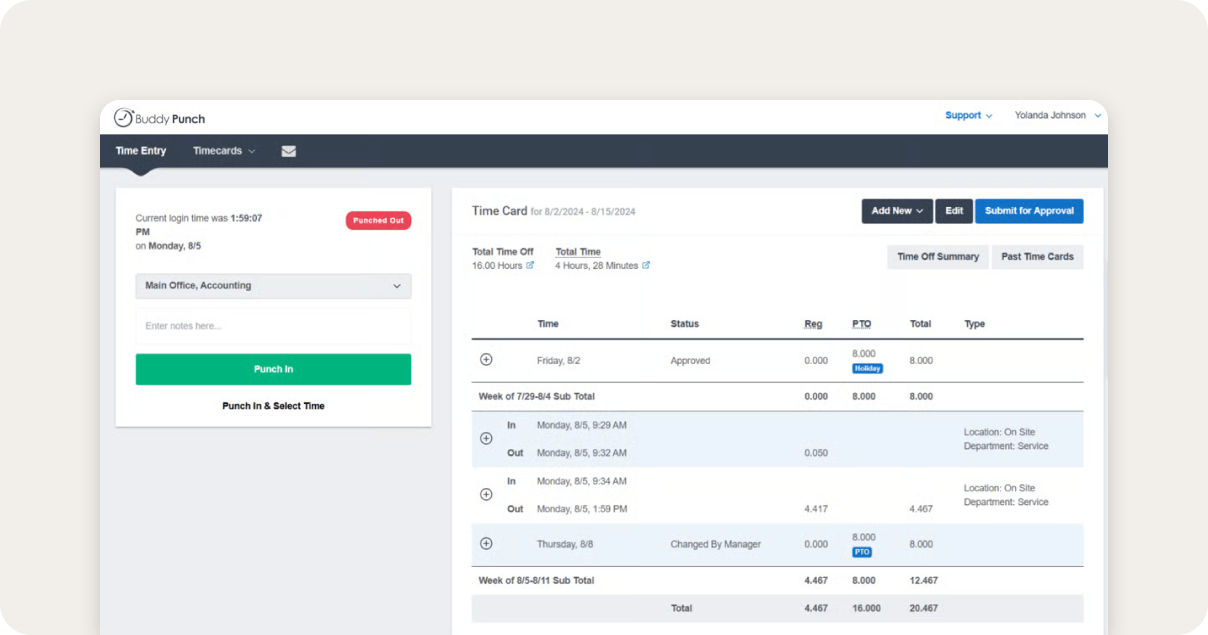Image resolution: width=1208 pixels, height=635 pixels.
Task: Click the Changed By Manager status
Action: (715, 545)
